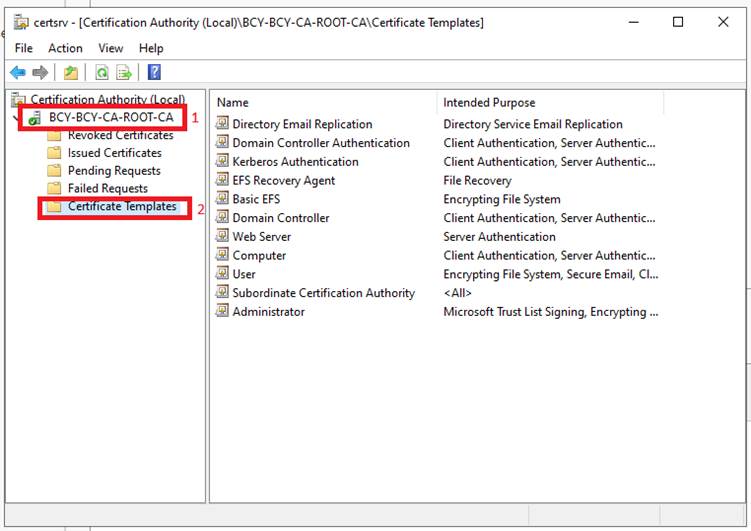The image size is (751, 531).
Task: Click the Certificate Templates folder icon
Action: click(x=55, y=206)
